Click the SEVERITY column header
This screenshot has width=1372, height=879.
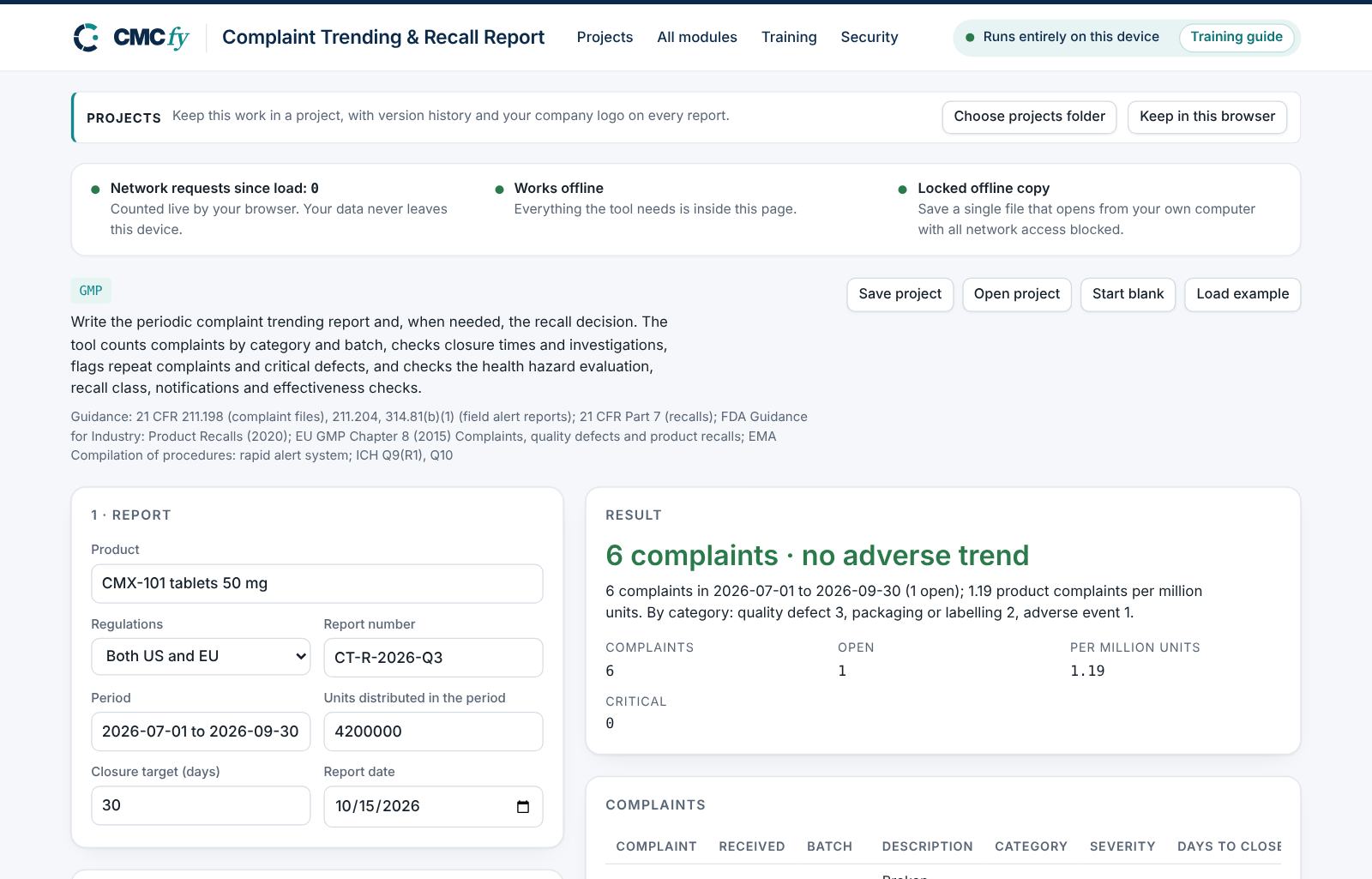pyautogui.click(x=1122, y=846)
